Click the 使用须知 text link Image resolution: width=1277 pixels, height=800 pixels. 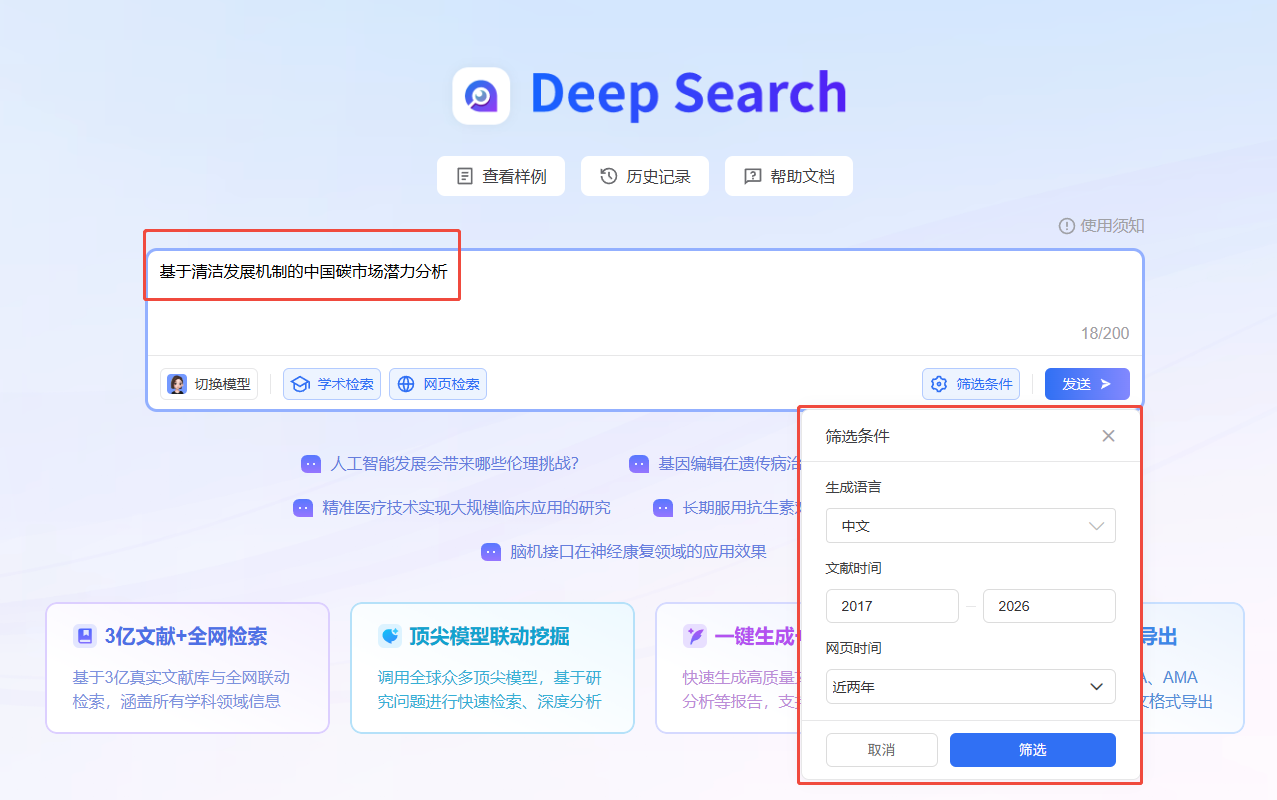[1112, 226]
